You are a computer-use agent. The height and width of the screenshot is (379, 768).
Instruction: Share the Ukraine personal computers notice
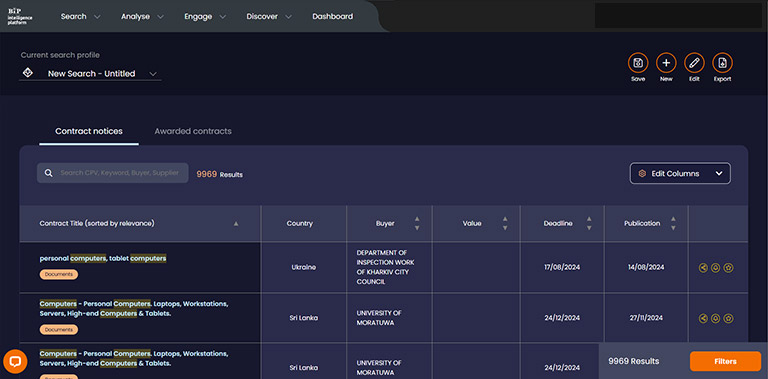click(x=703, y=268)
